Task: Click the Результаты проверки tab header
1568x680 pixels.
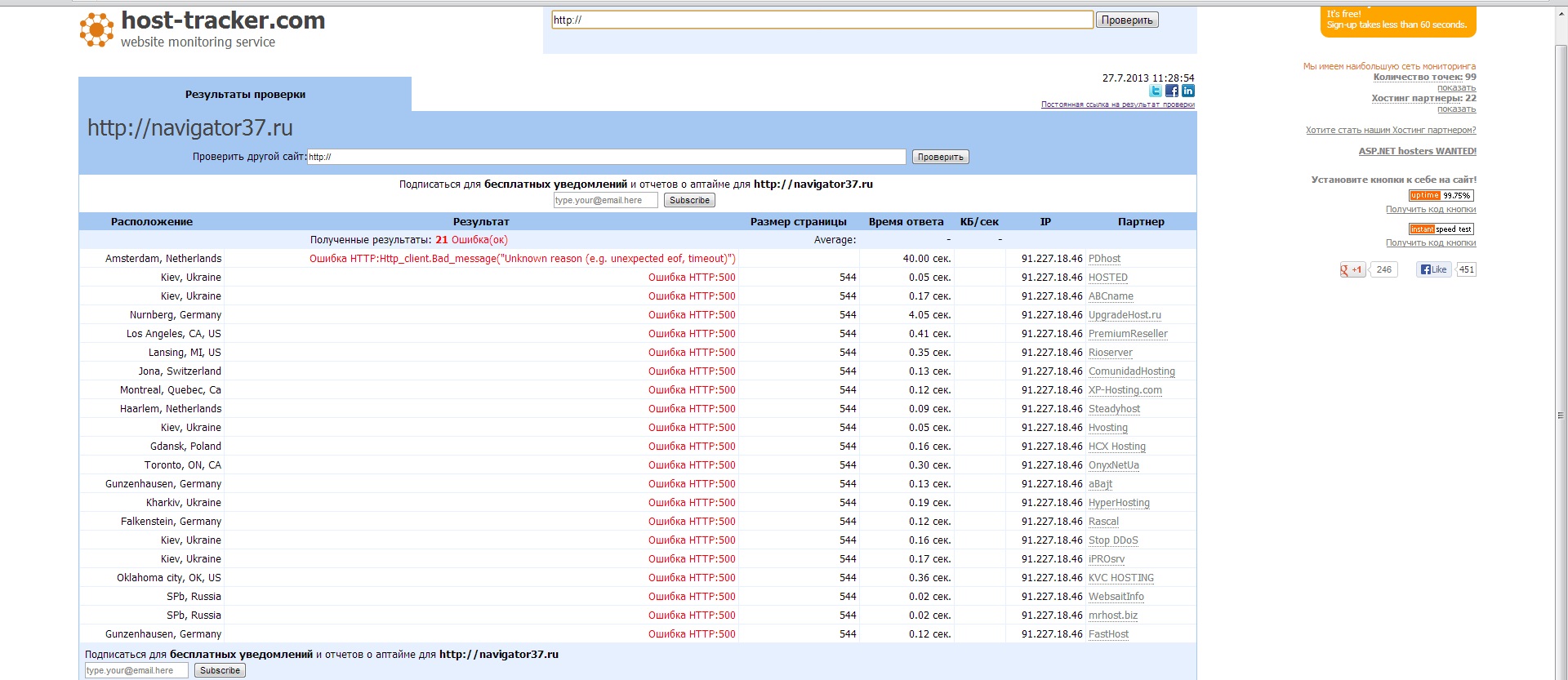Action: click(x=245, y=95)
